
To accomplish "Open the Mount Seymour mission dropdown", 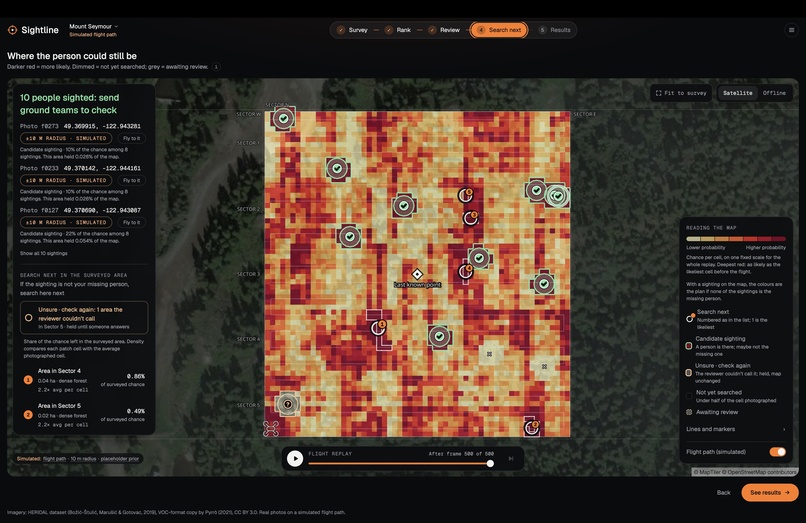I will (94, 26).
